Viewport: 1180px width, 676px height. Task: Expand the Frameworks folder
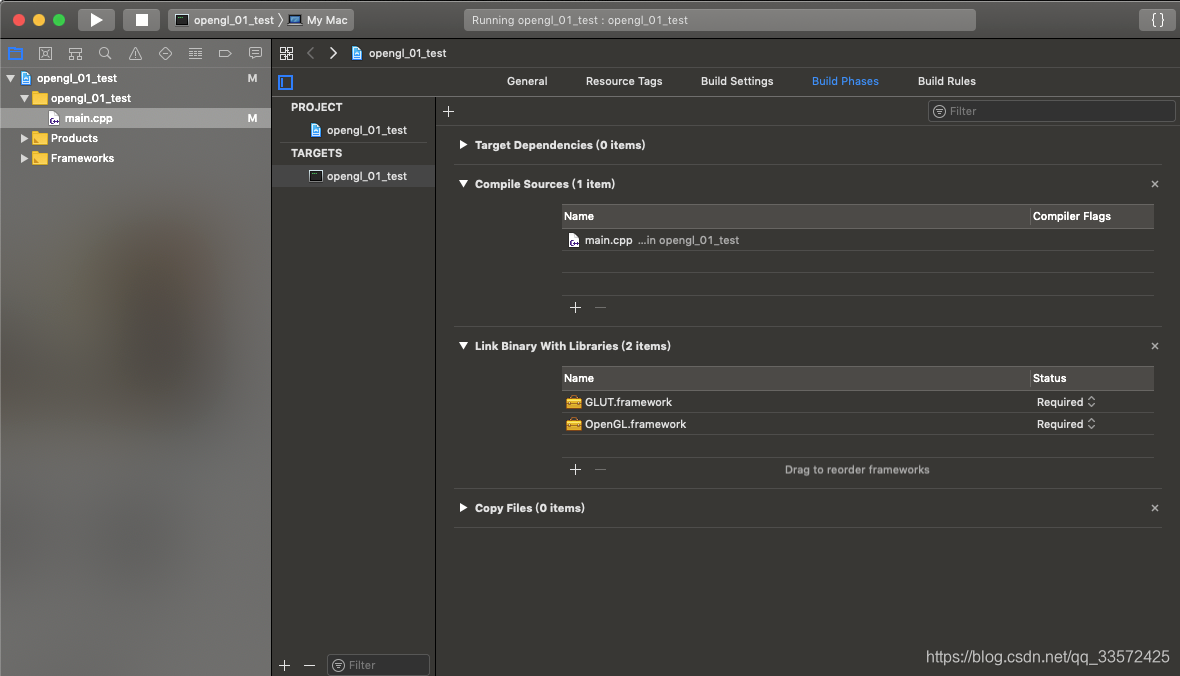point(24,158)
